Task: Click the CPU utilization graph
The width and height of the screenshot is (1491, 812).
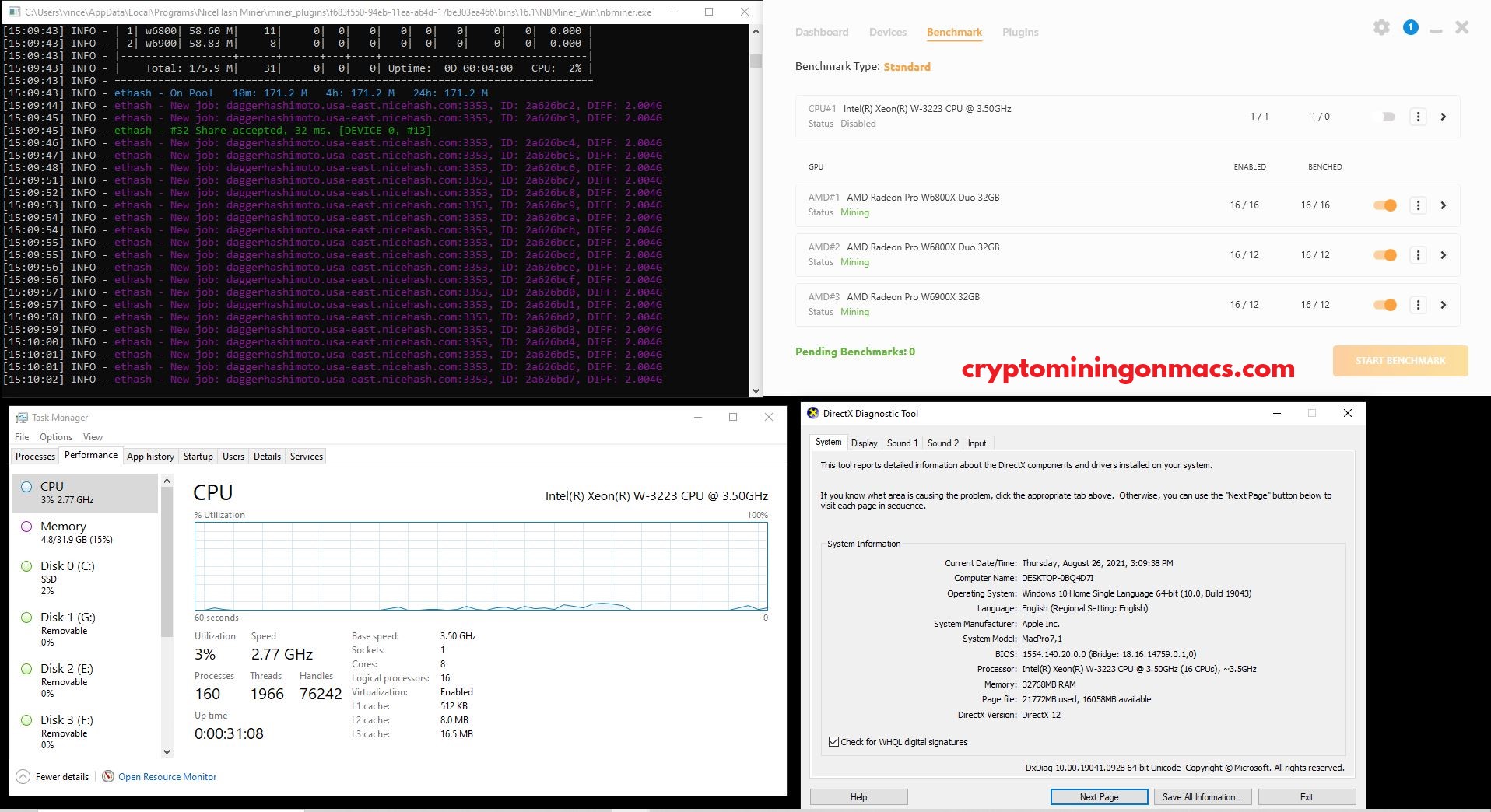Action: (481, 566)
